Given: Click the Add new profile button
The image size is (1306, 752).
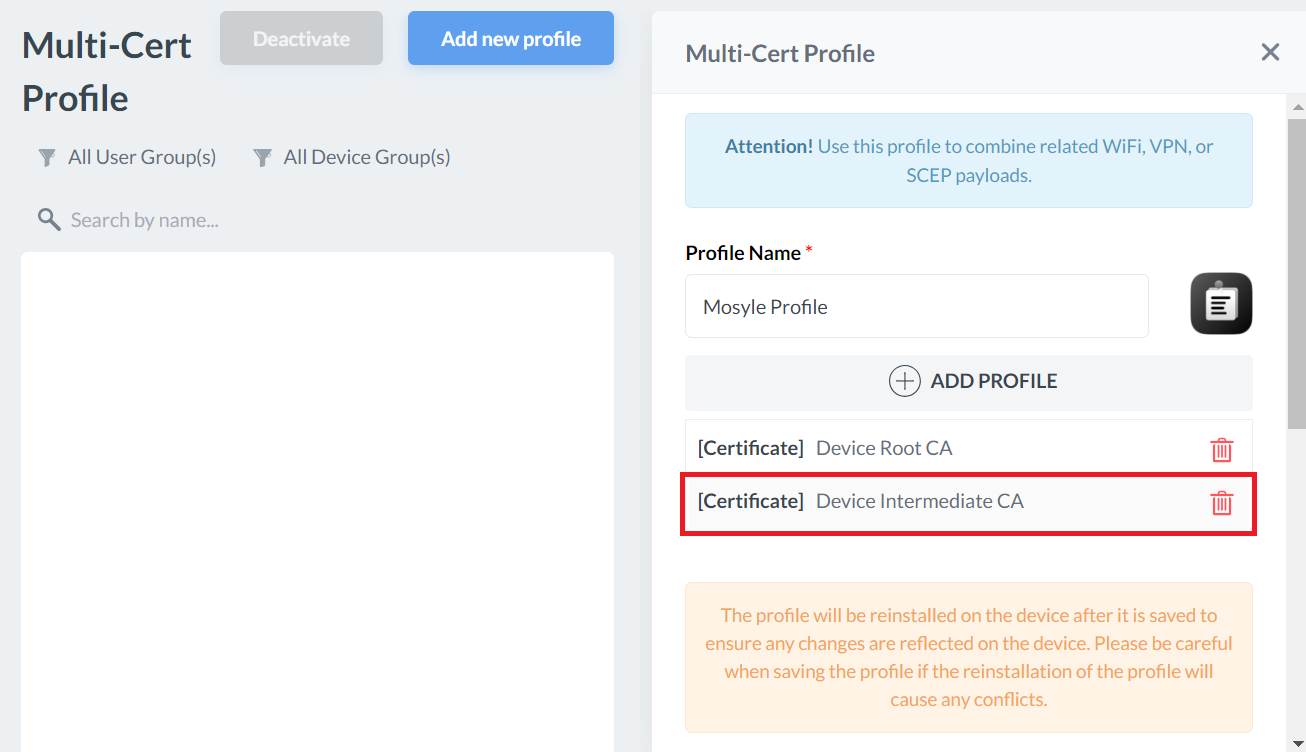Looking at the screenshot, I should click(510, 39).
